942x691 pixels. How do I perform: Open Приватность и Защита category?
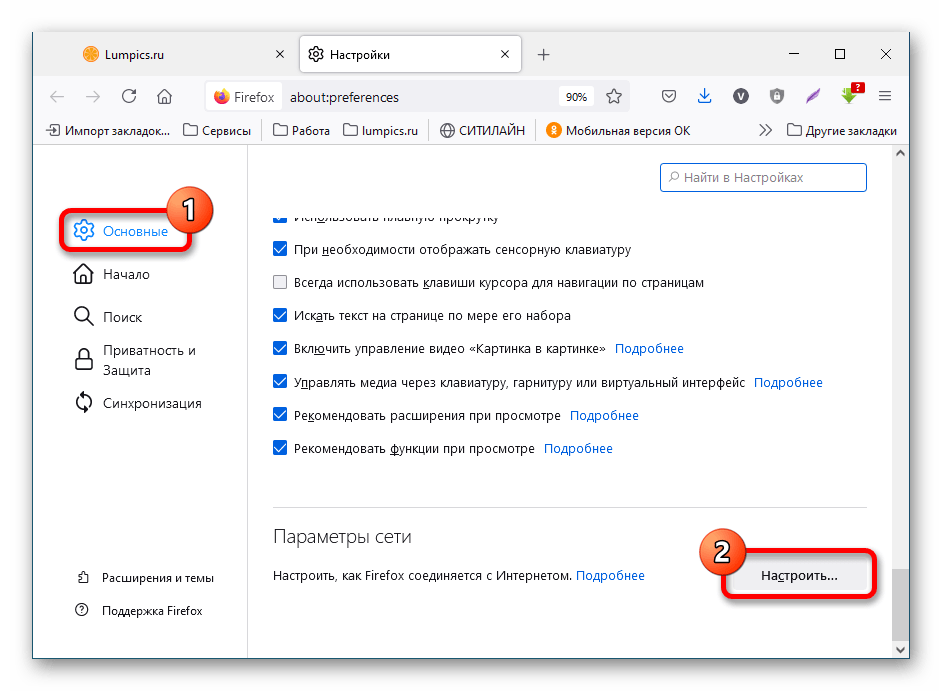pos(135,360)
